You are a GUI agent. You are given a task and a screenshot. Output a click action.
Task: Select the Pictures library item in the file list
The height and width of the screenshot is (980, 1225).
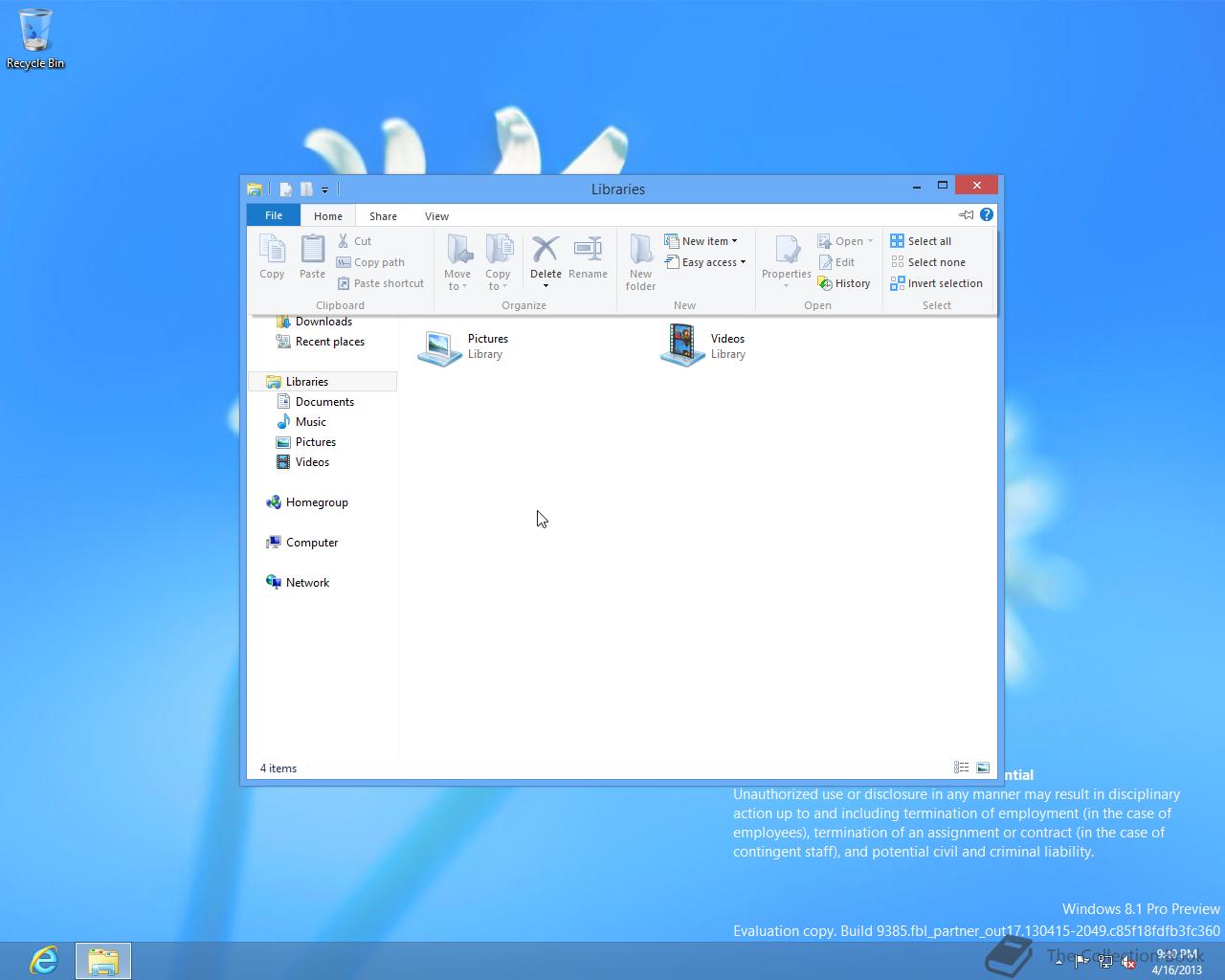[463, 346]
